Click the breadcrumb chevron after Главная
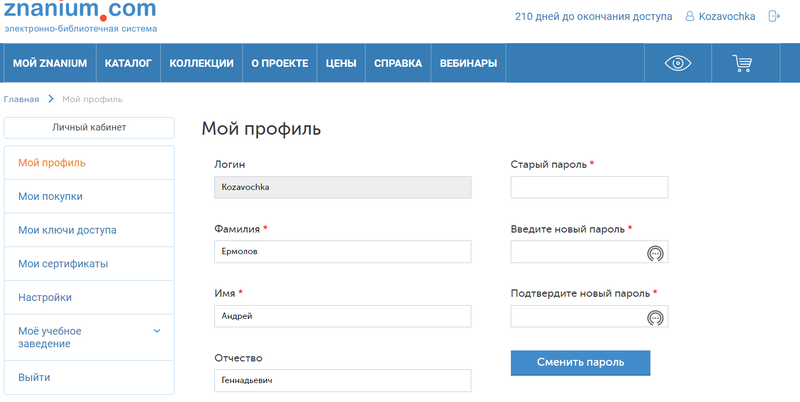The height and width of the screenshot is (402, 800). coord(51,99)
